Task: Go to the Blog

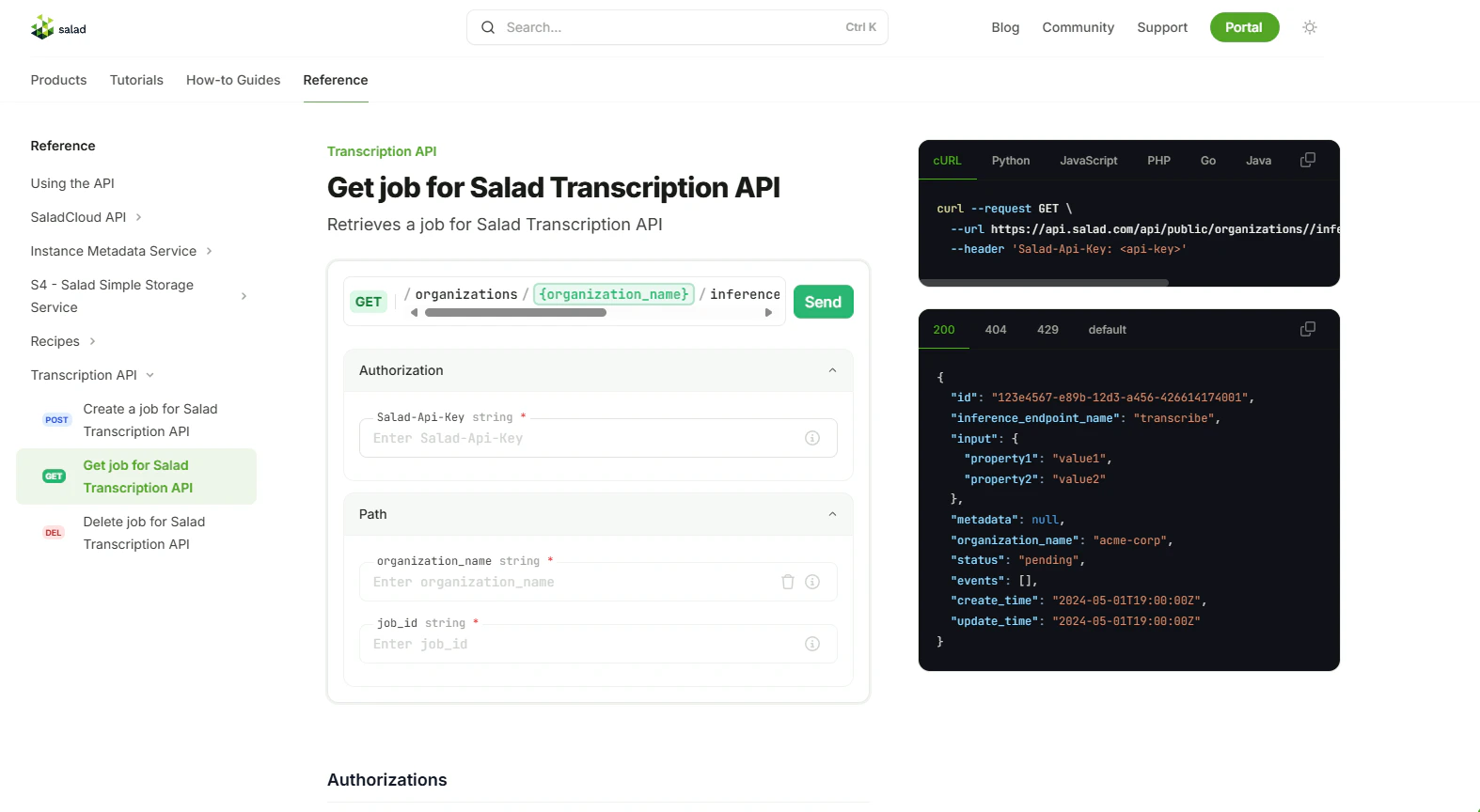Action: point(1005,27)
